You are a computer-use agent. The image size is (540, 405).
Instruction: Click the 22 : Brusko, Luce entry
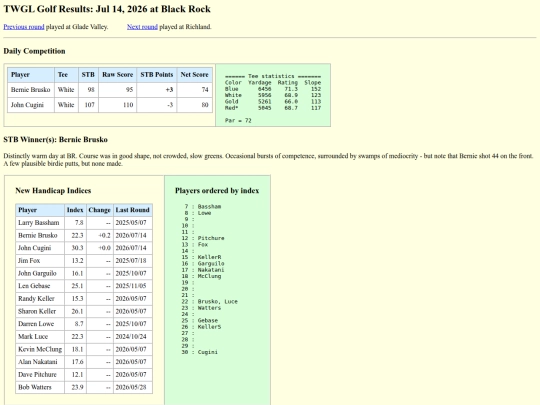pyautogui.click(x=210, y=302)
